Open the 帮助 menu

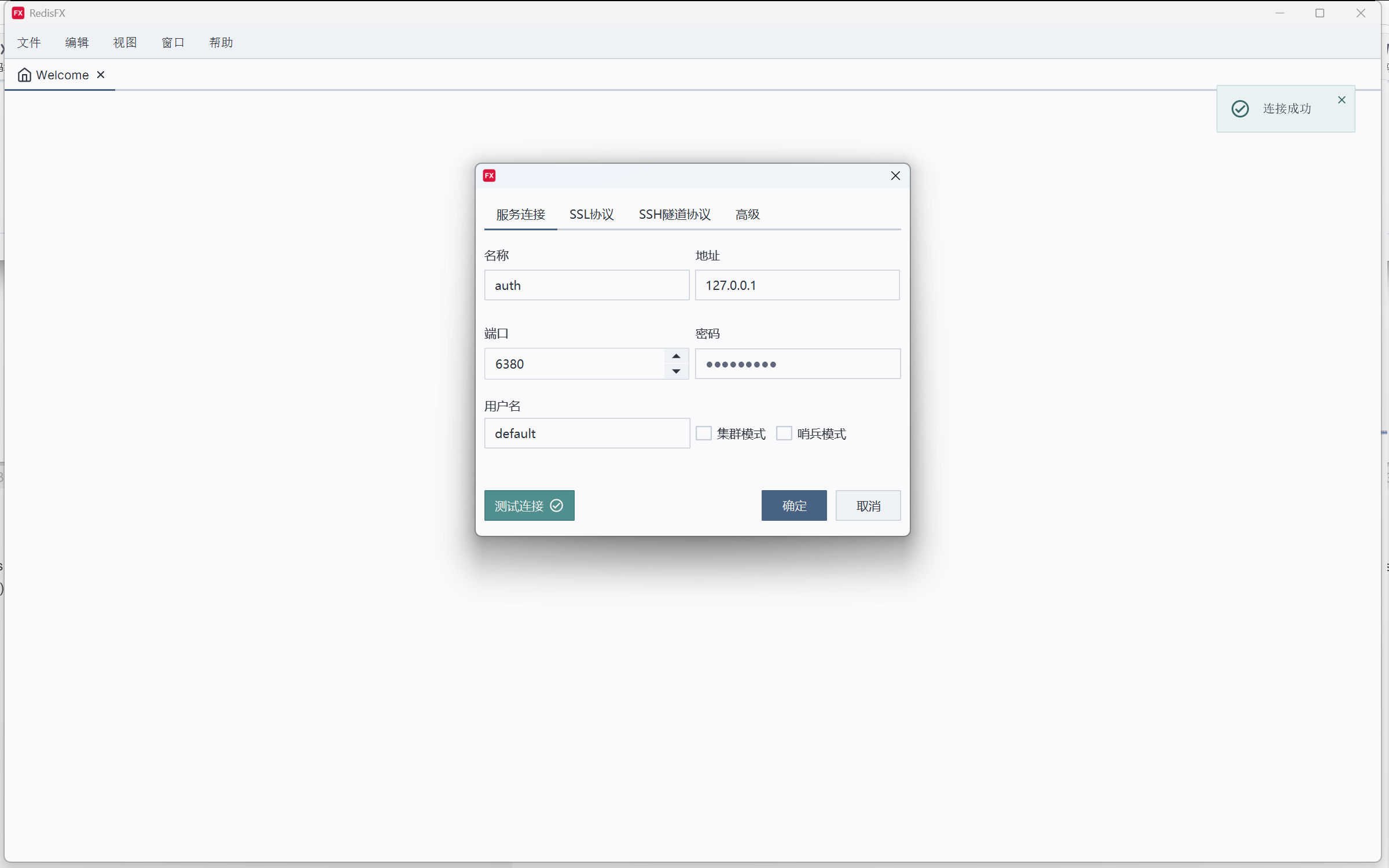pyautogui.click(x=221, y=43)
